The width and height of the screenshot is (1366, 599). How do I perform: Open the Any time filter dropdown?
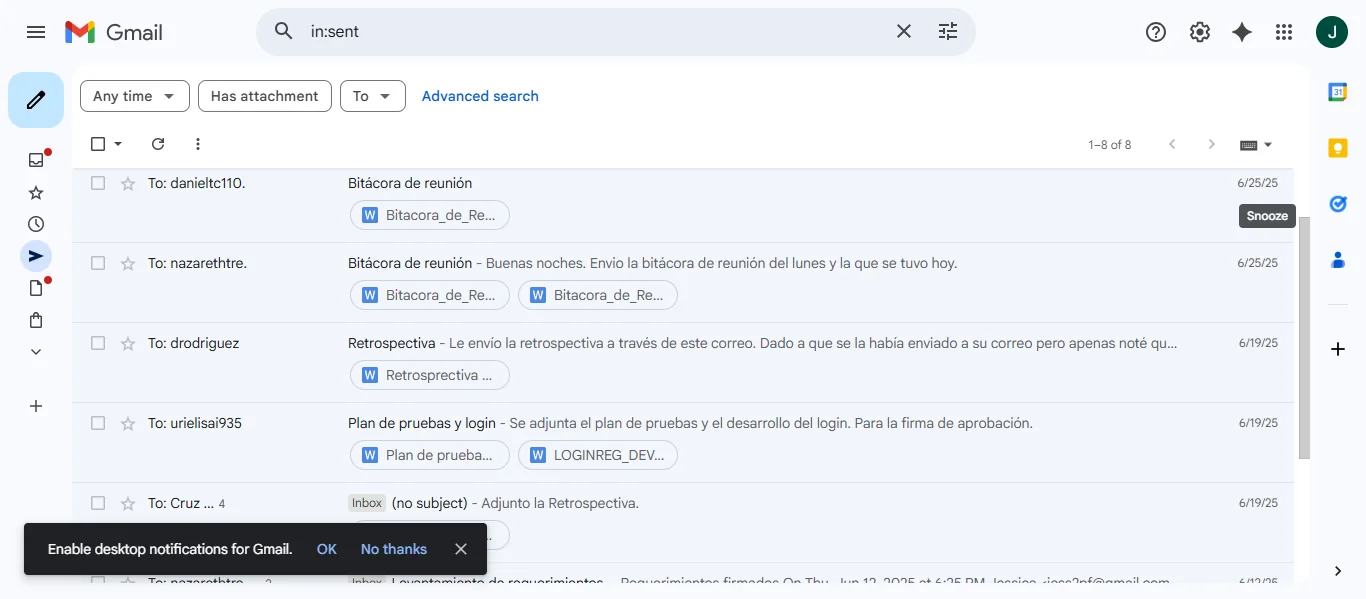point(134,96)
